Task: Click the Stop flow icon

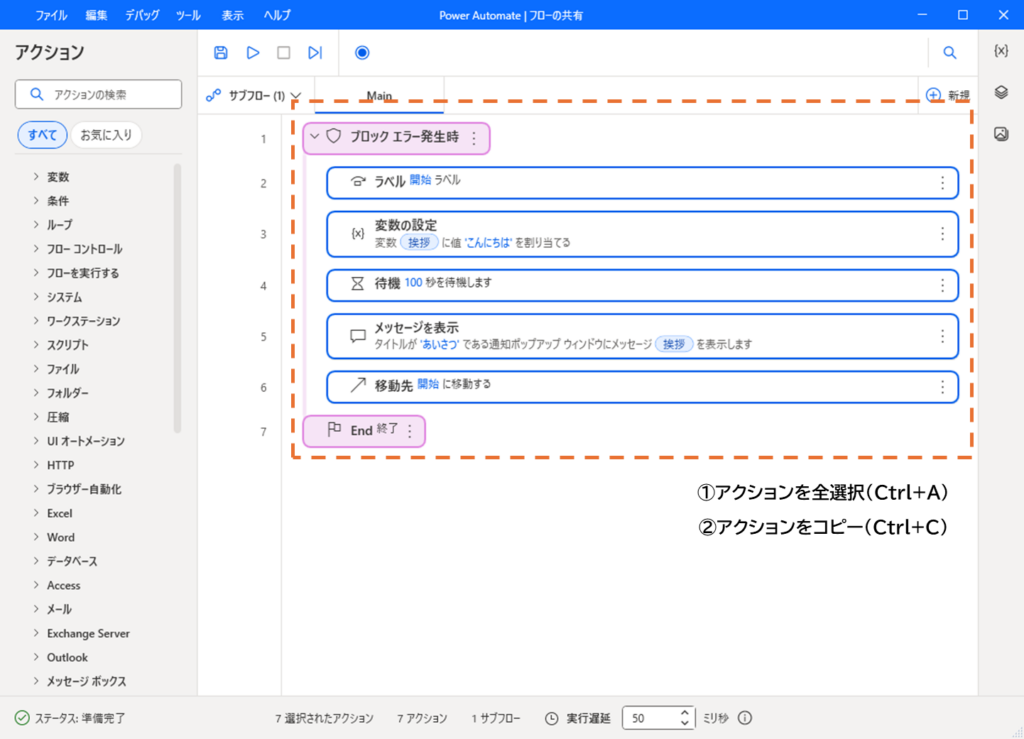Action: coord(284,53)
